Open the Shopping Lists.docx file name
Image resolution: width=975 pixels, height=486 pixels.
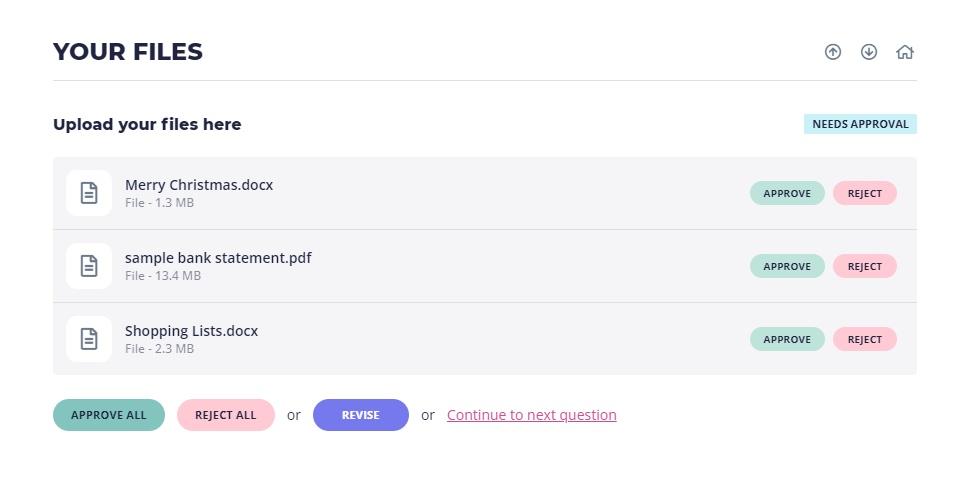tap(192, 331)
